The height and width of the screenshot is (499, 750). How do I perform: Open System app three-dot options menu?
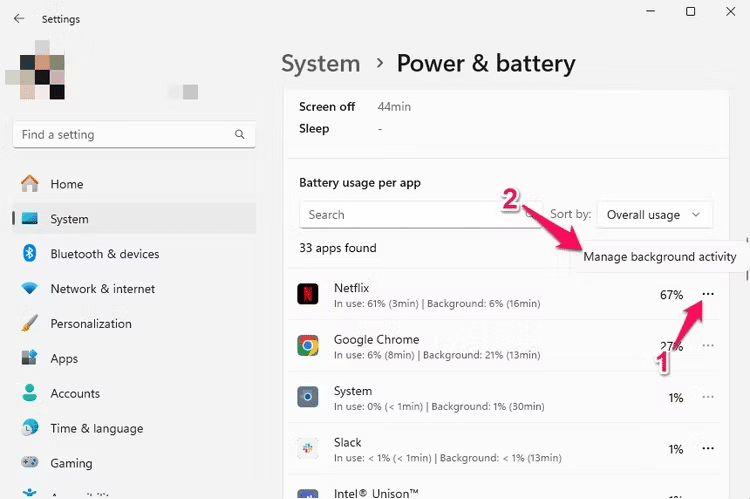[708, 397]
